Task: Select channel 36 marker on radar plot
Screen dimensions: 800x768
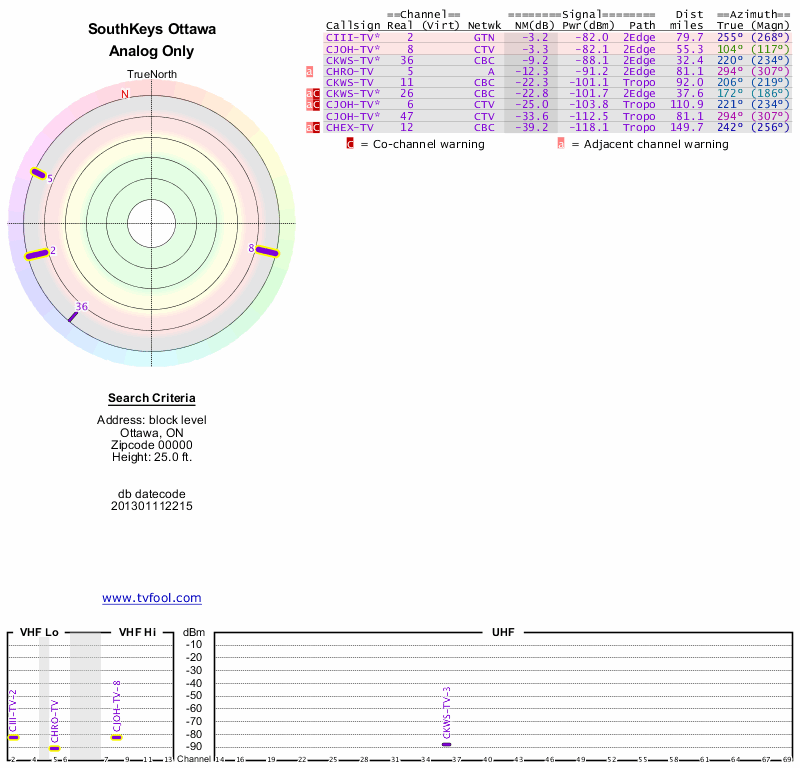Action: [x=72, y=317]
